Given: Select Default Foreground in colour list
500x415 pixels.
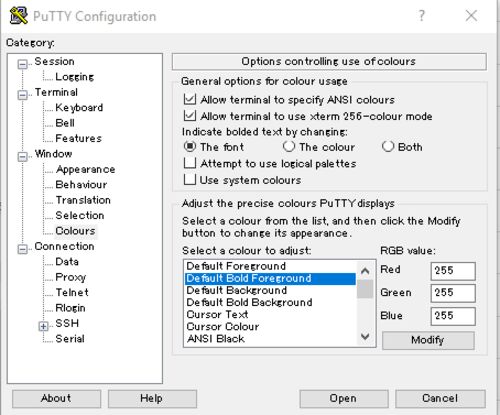Looking at the screenshot, I should pos(270,266).
